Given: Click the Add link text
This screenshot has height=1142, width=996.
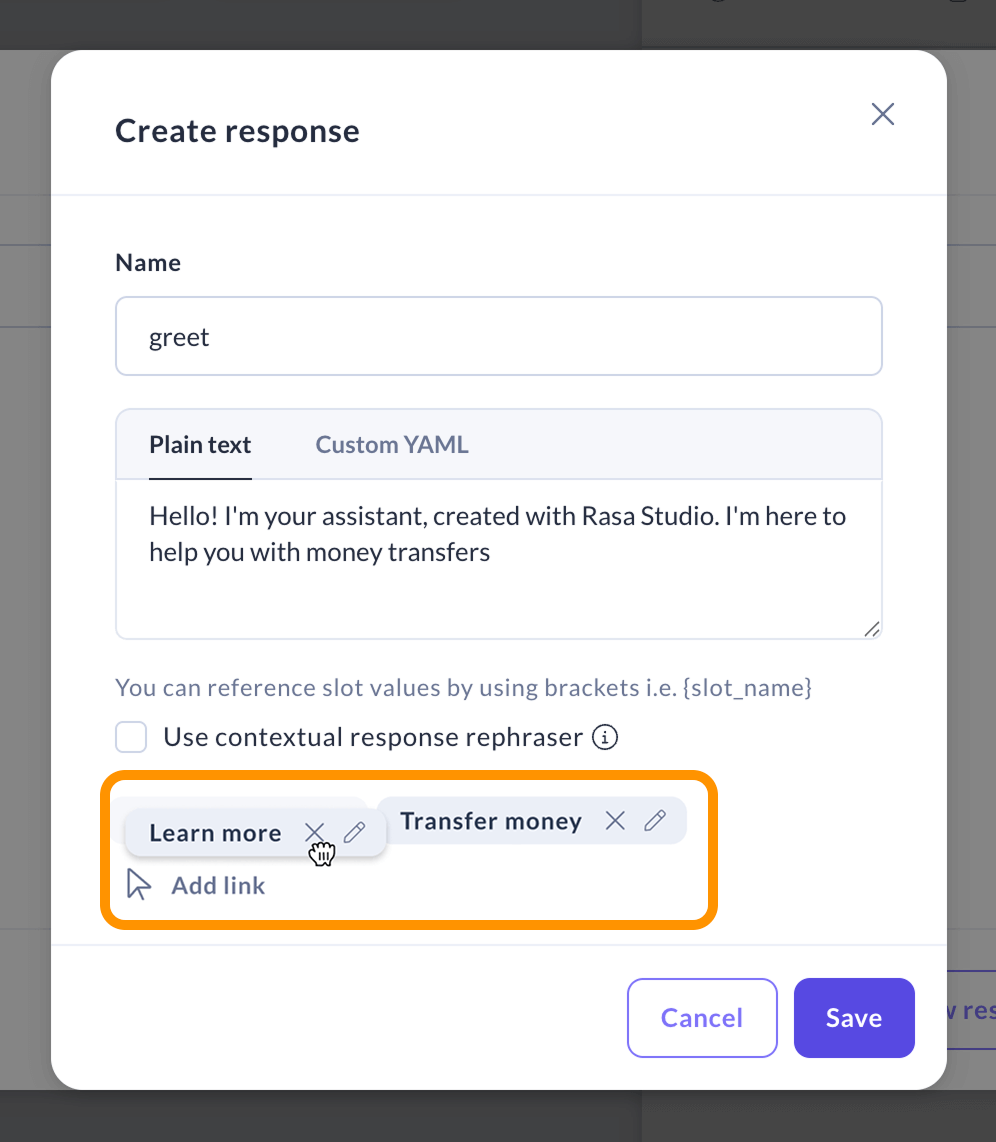Looking at the screenshot, I should coord(218,885).
